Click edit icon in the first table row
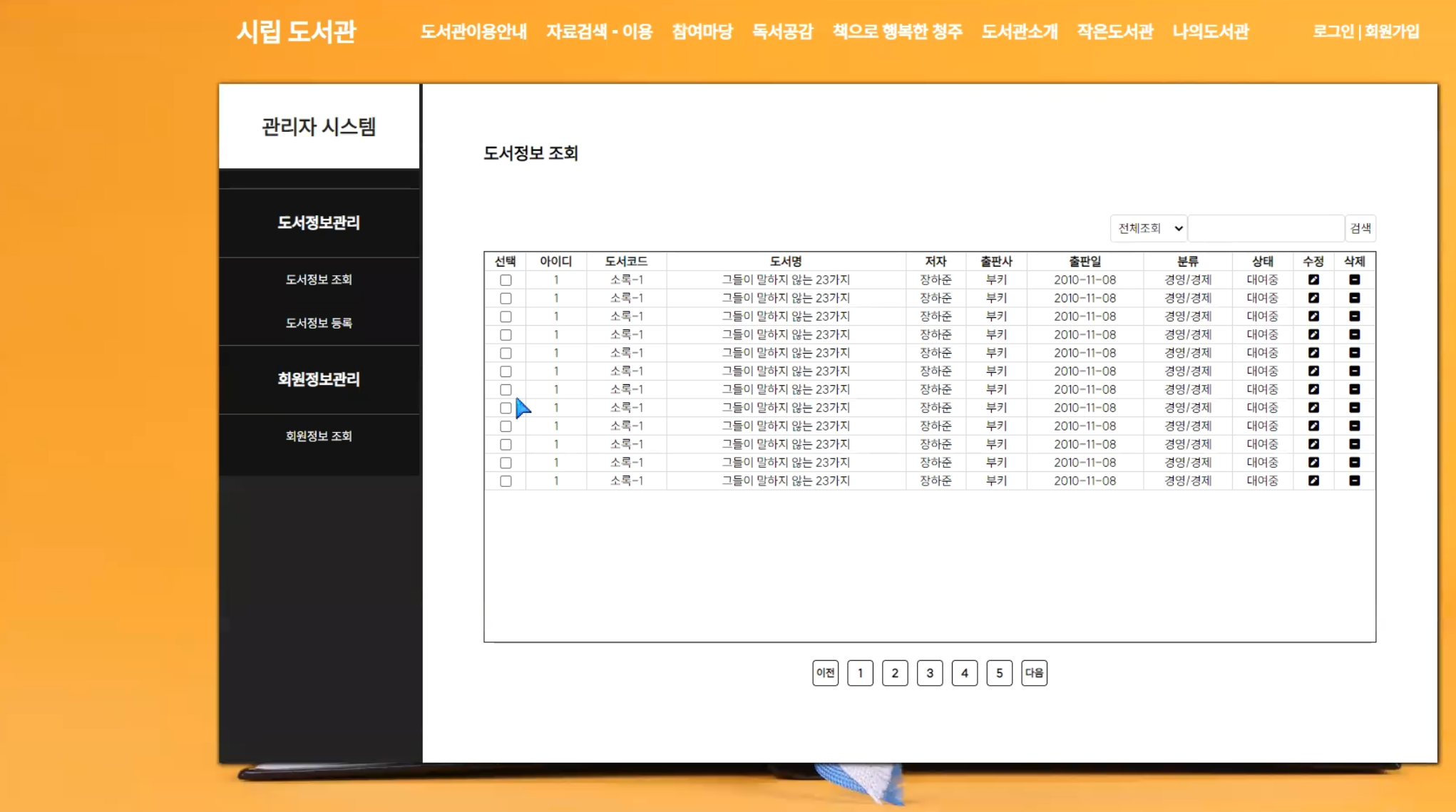Image resolution: width=1456 pixels, height=812 pixels. tap(1313, 280)
